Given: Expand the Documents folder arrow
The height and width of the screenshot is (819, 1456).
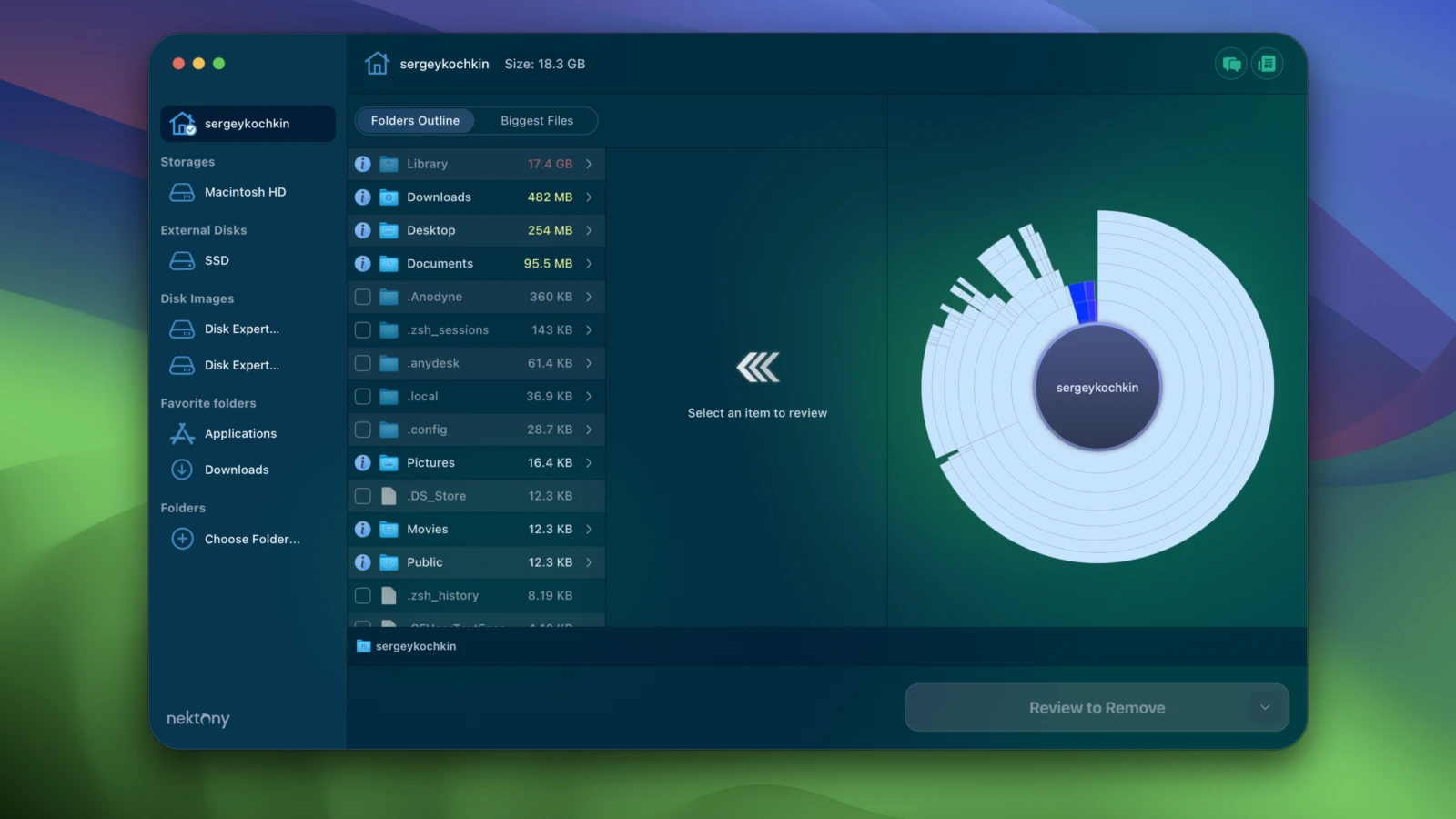Looking at the screenshot, I should 590,264.
